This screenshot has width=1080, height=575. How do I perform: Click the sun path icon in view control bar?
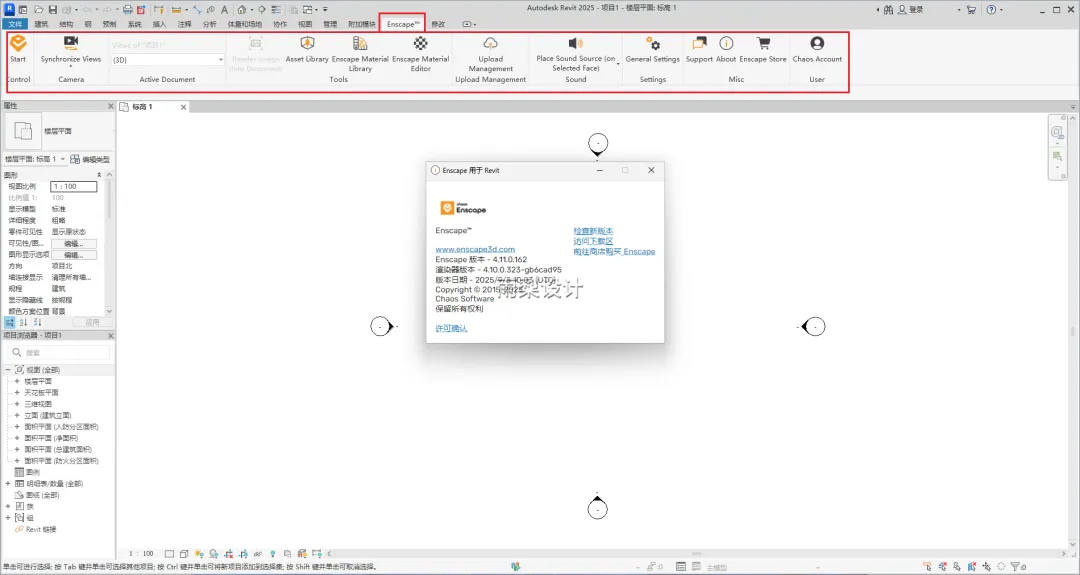[199, 554]
